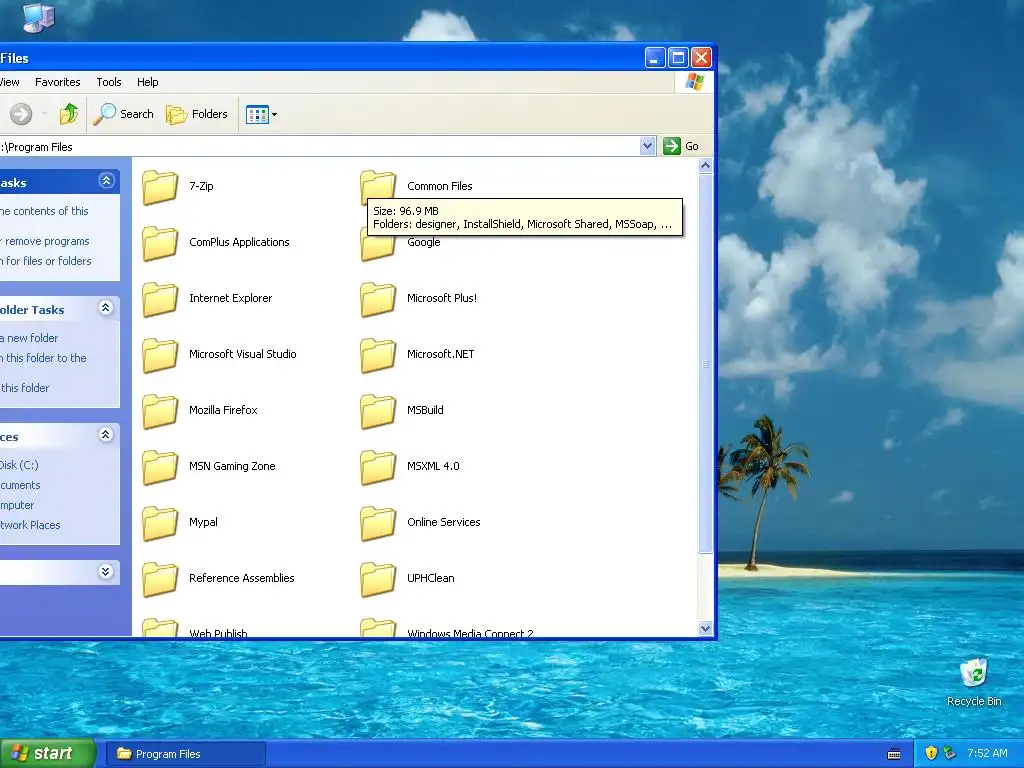Click the system clock showing 7:52 AM
1024x768 pixels.
pos(987,753)
